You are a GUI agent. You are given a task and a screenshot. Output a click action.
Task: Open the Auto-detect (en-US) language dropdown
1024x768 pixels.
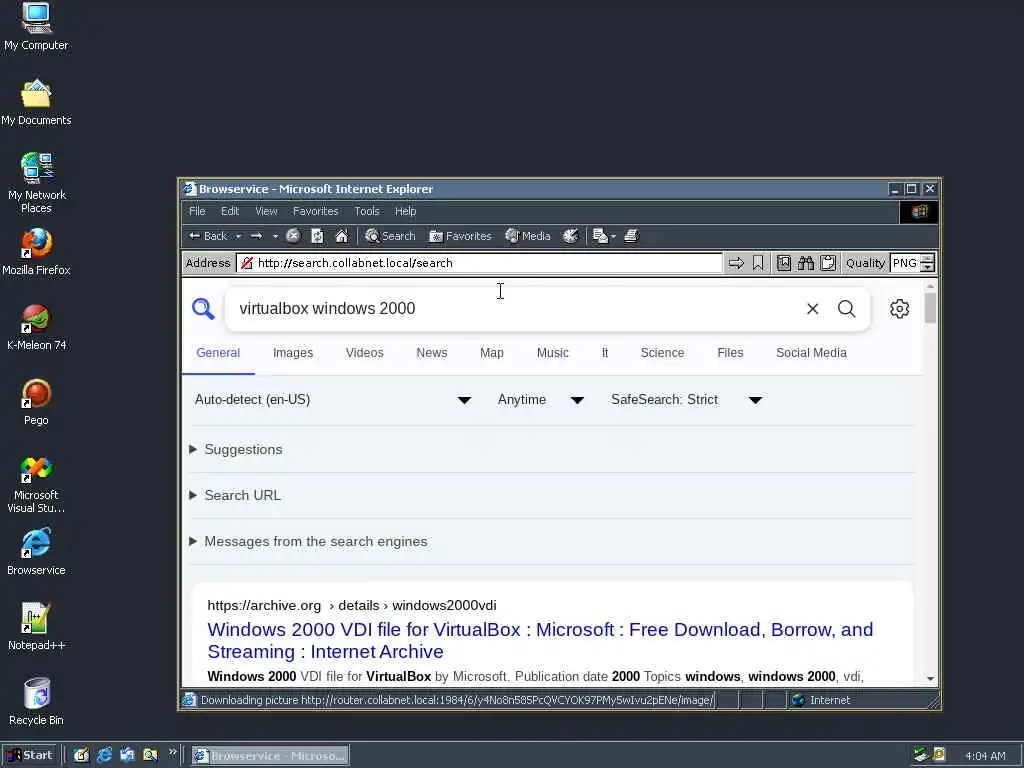333,400
